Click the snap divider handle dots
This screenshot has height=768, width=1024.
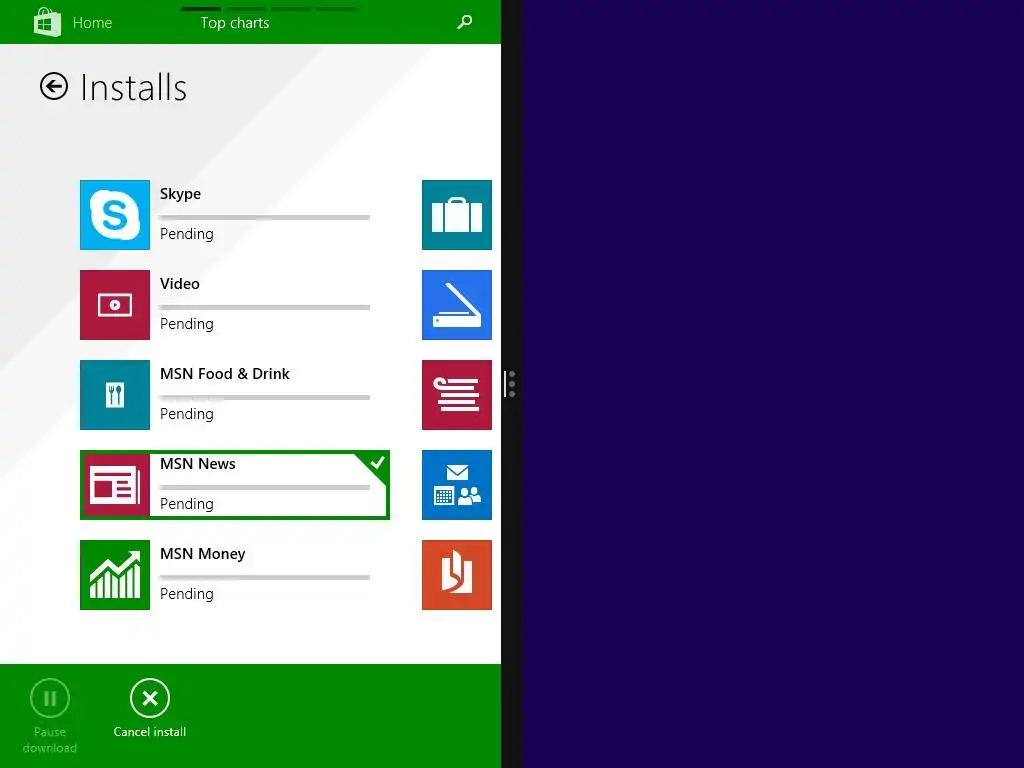[511, 384]
